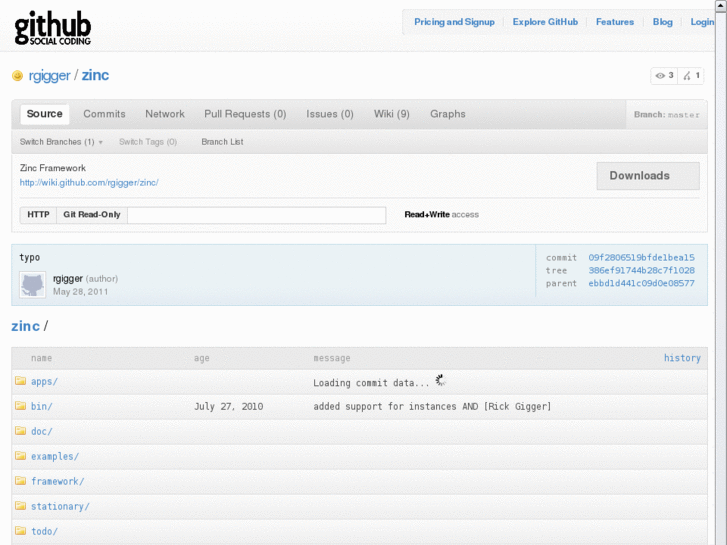This screenshot has width=727, height=545.
Task: Open the rgigger user profile link
Action: (x=49, y=76)
